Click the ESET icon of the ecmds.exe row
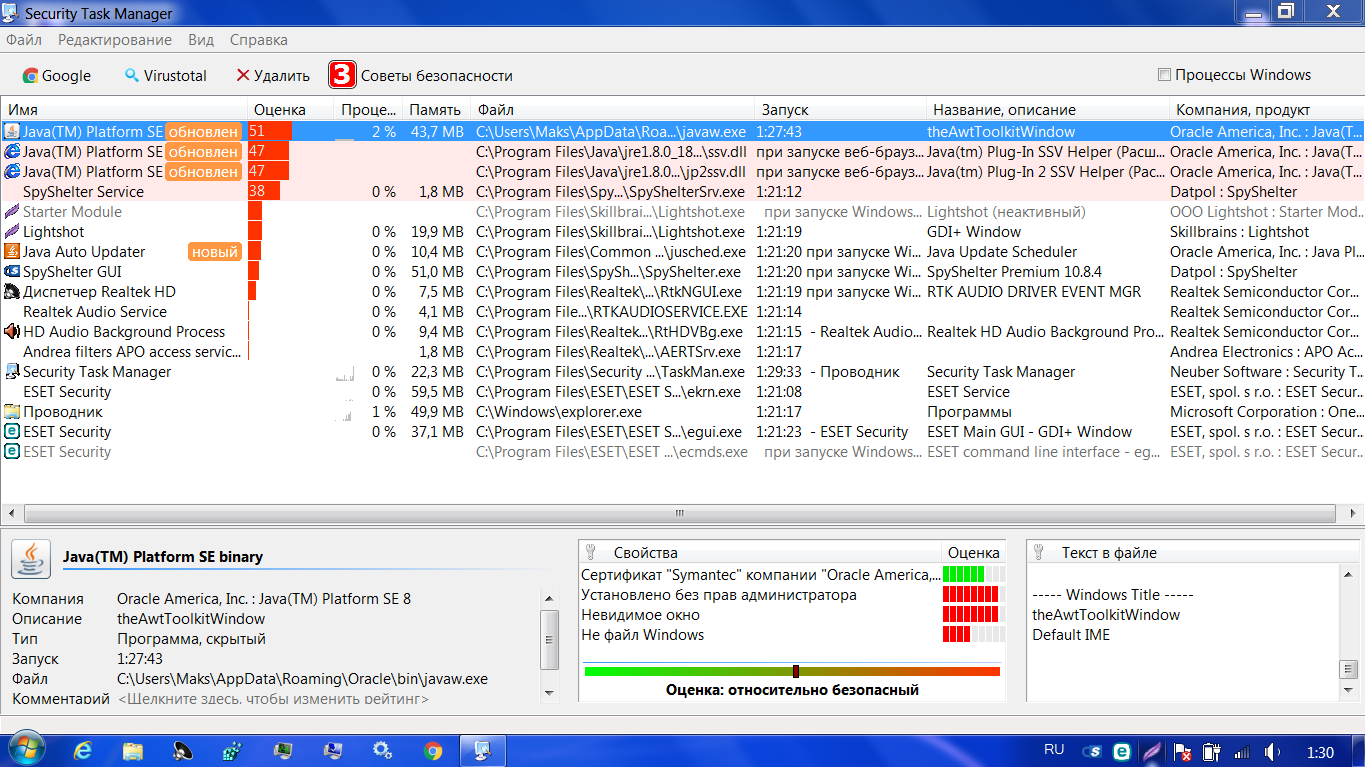 pyautogui.click(x=12, y=451)
